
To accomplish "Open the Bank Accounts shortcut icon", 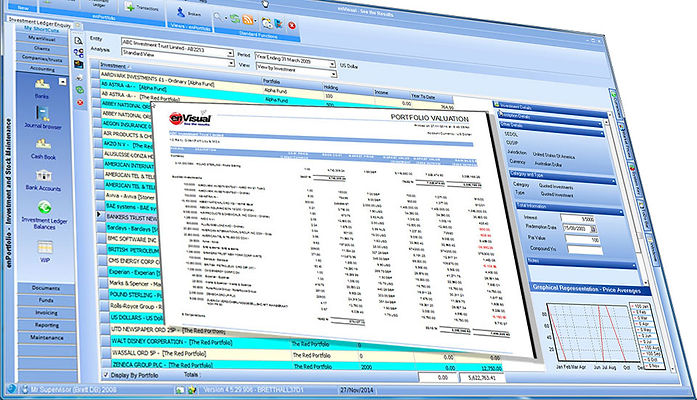I will click(44, 175).
